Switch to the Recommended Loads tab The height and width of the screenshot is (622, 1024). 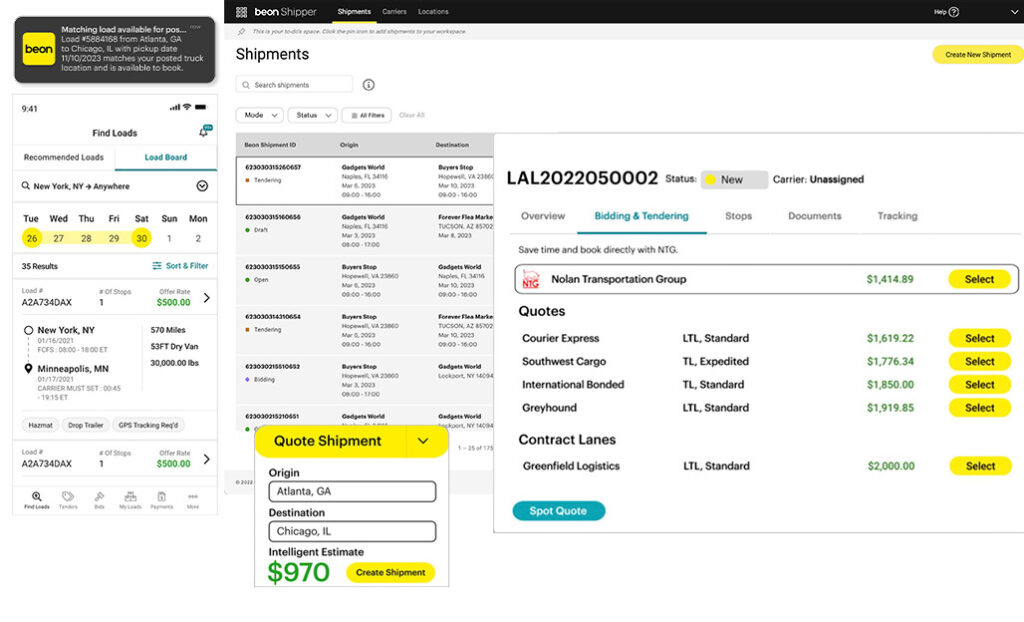(x=63, y=157)
